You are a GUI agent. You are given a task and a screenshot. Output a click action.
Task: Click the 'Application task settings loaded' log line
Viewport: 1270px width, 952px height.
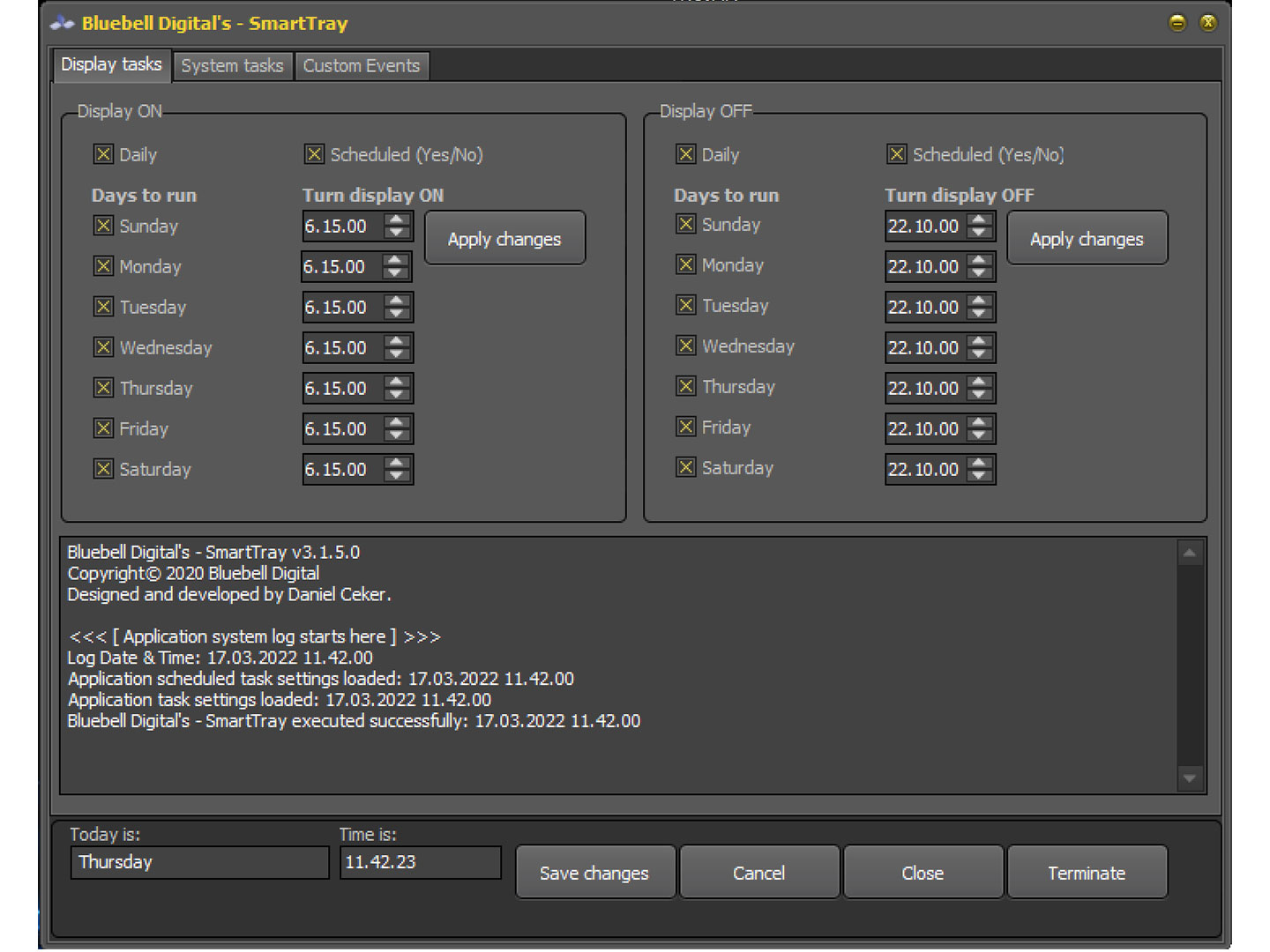[x=280, y=700]
